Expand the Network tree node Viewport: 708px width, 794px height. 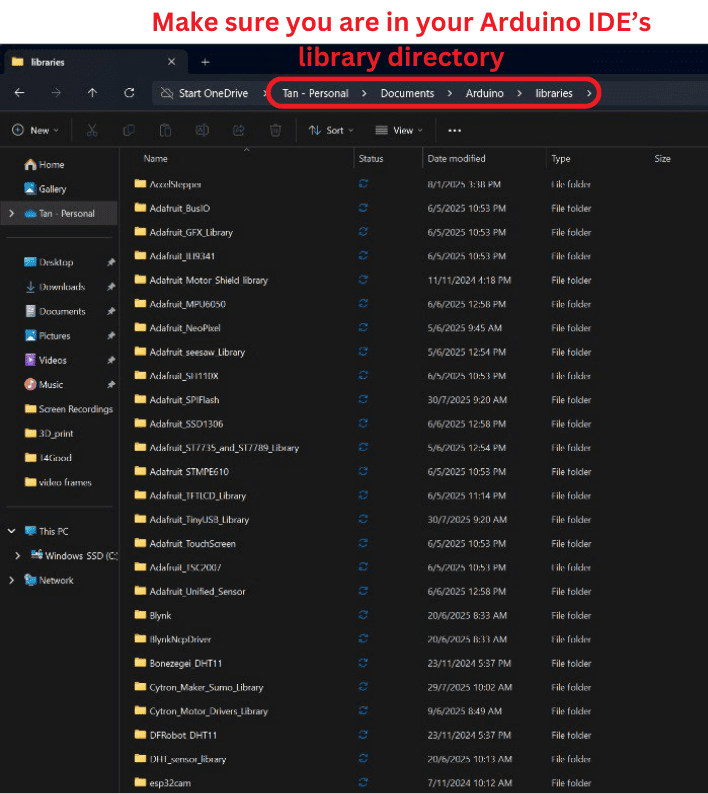(x=11, y=580)
